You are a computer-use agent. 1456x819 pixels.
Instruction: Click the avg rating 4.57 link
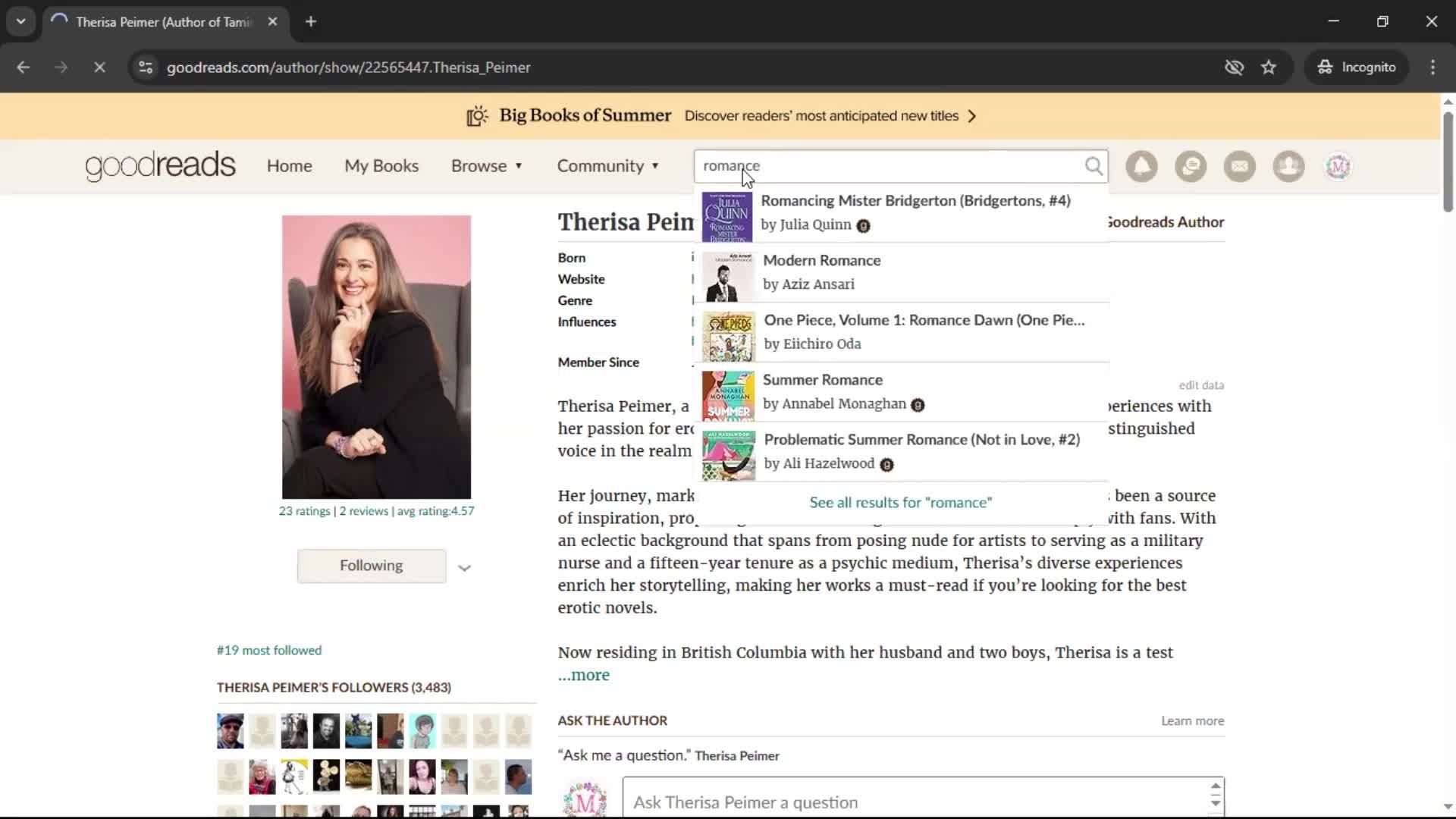(436, 511)
